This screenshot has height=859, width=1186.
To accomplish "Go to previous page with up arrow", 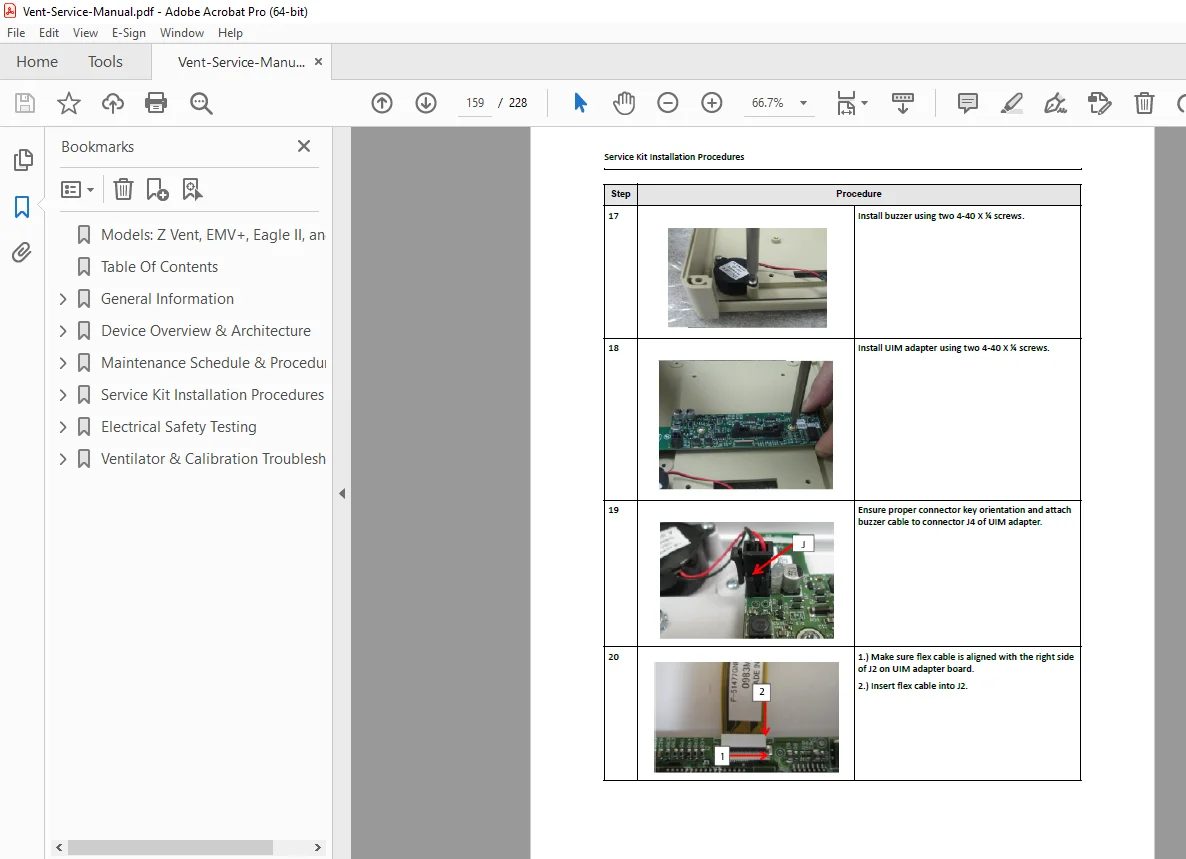I will click(x=382, y=103).
